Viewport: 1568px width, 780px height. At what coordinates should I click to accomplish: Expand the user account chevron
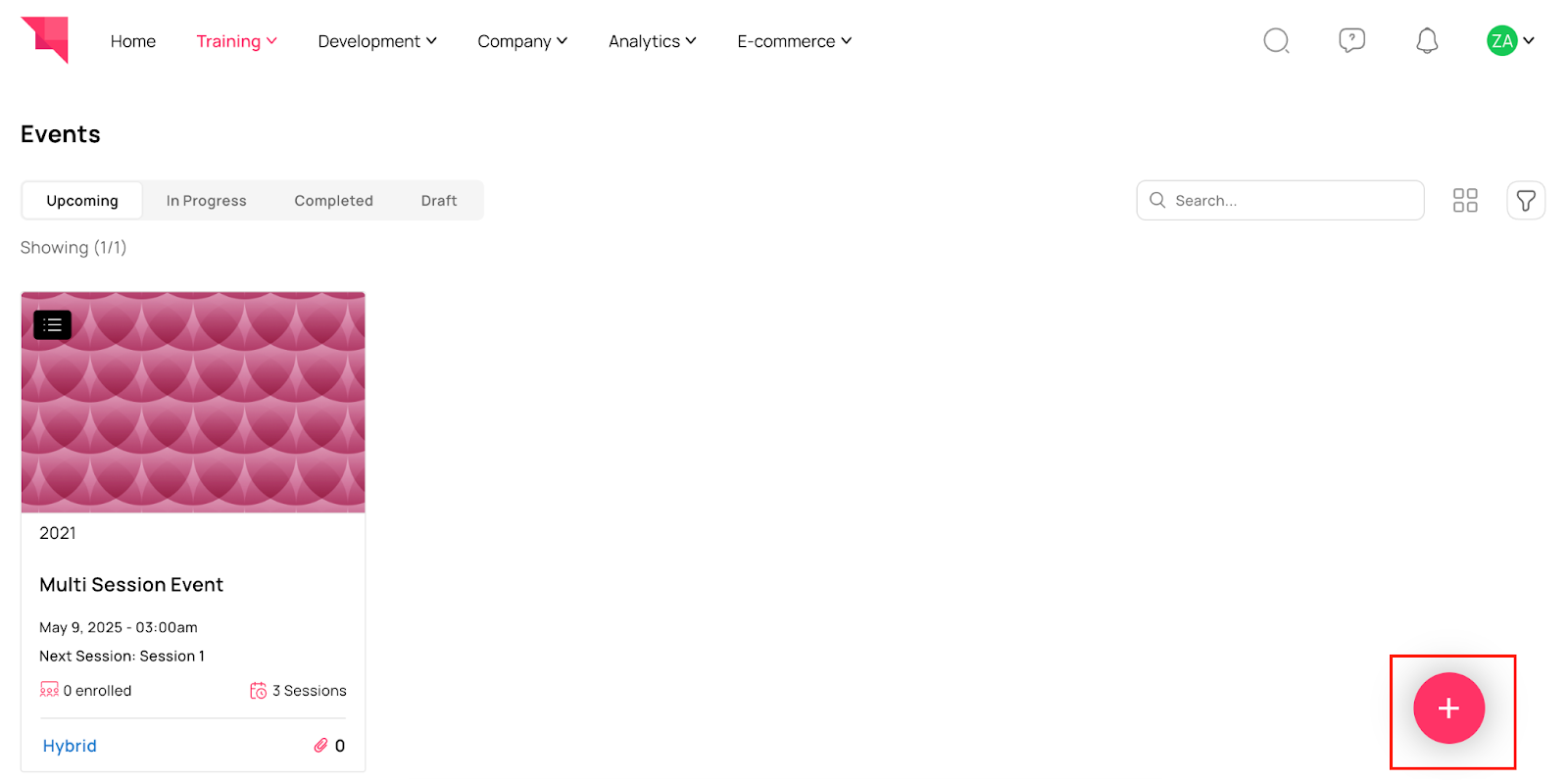(1529, 40)
